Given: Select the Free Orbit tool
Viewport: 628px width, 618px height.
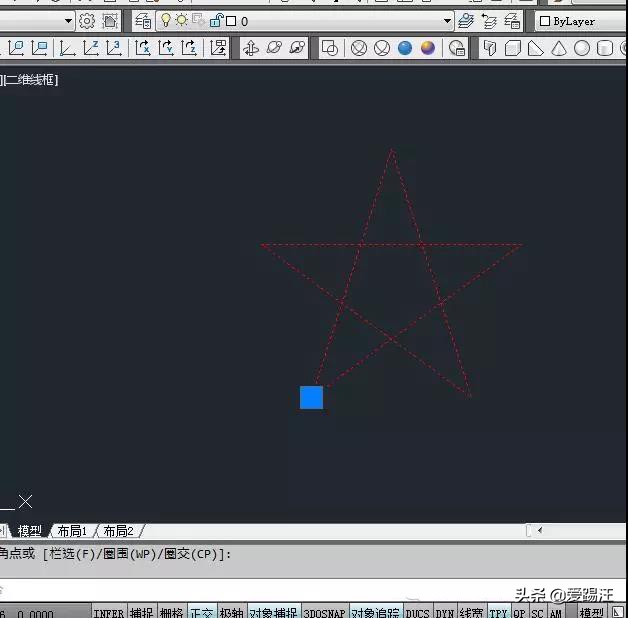Looking at the screenshot, I should [x=274, y=48].
